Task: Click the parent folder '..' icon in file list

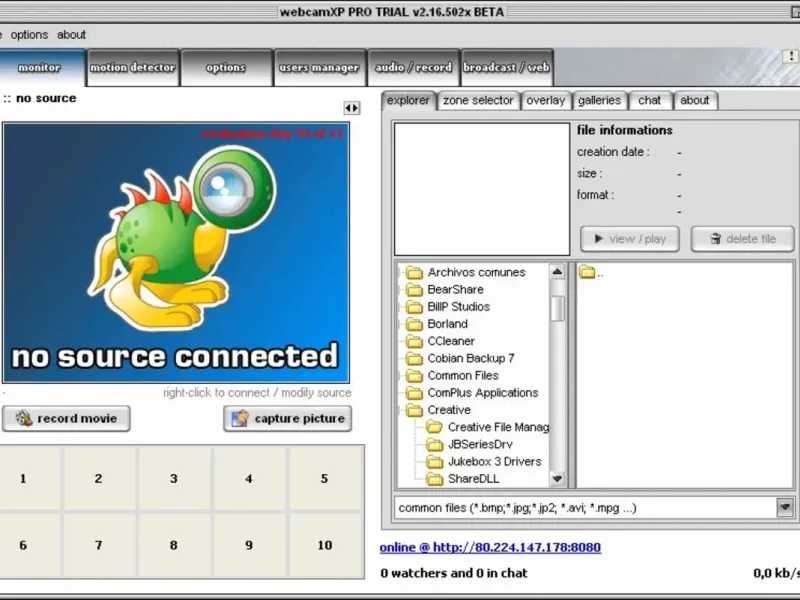Action: (587, 272)
